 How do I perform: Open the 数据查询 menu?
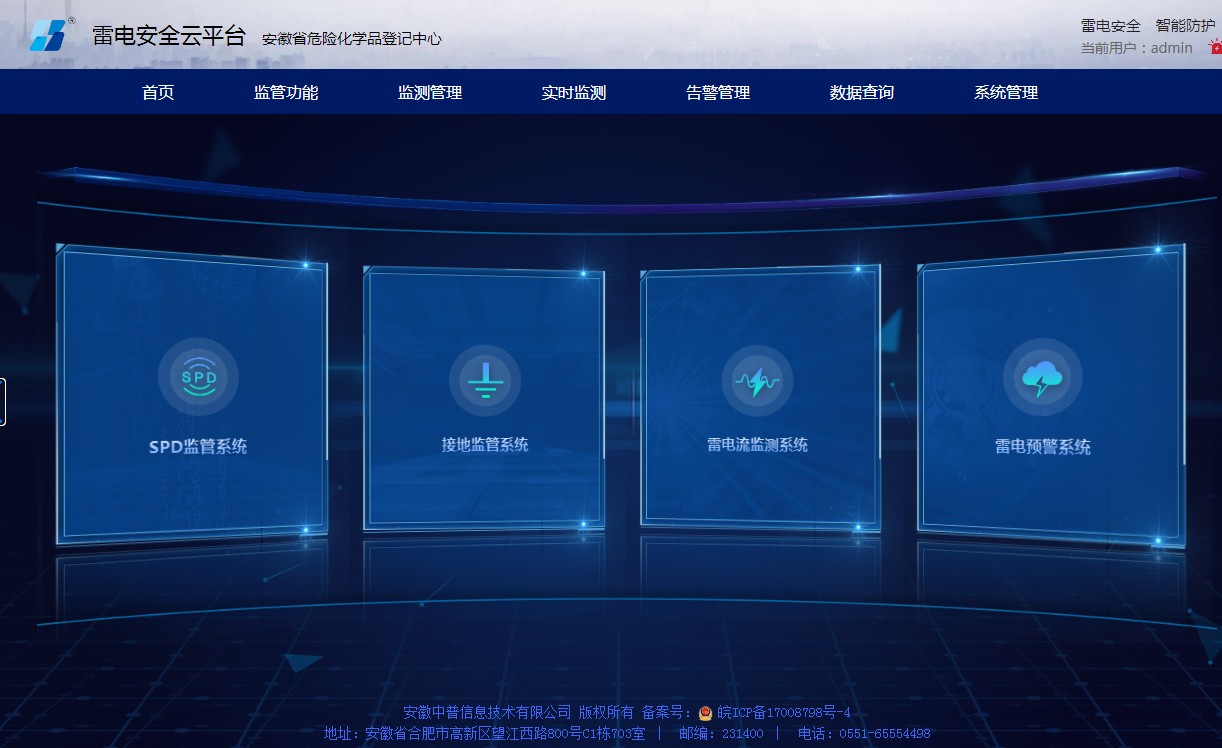click(x=861, y=92)
